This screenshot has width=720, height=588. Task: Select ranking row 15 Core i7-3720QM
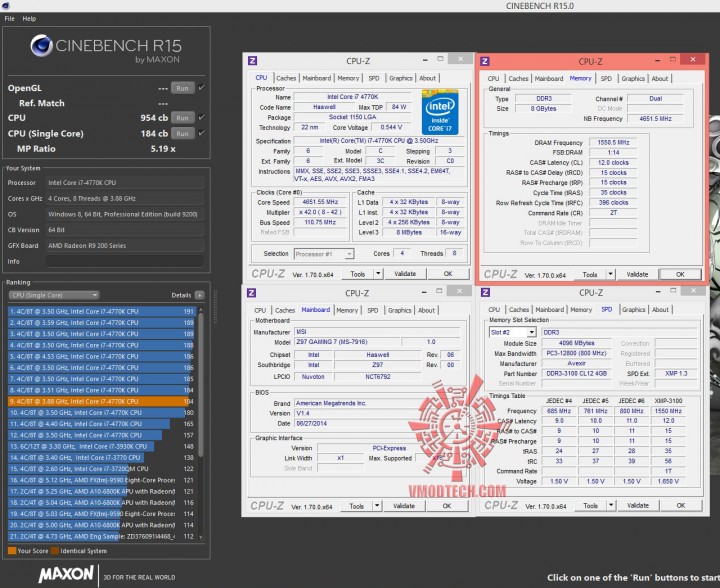pos(101,469)
